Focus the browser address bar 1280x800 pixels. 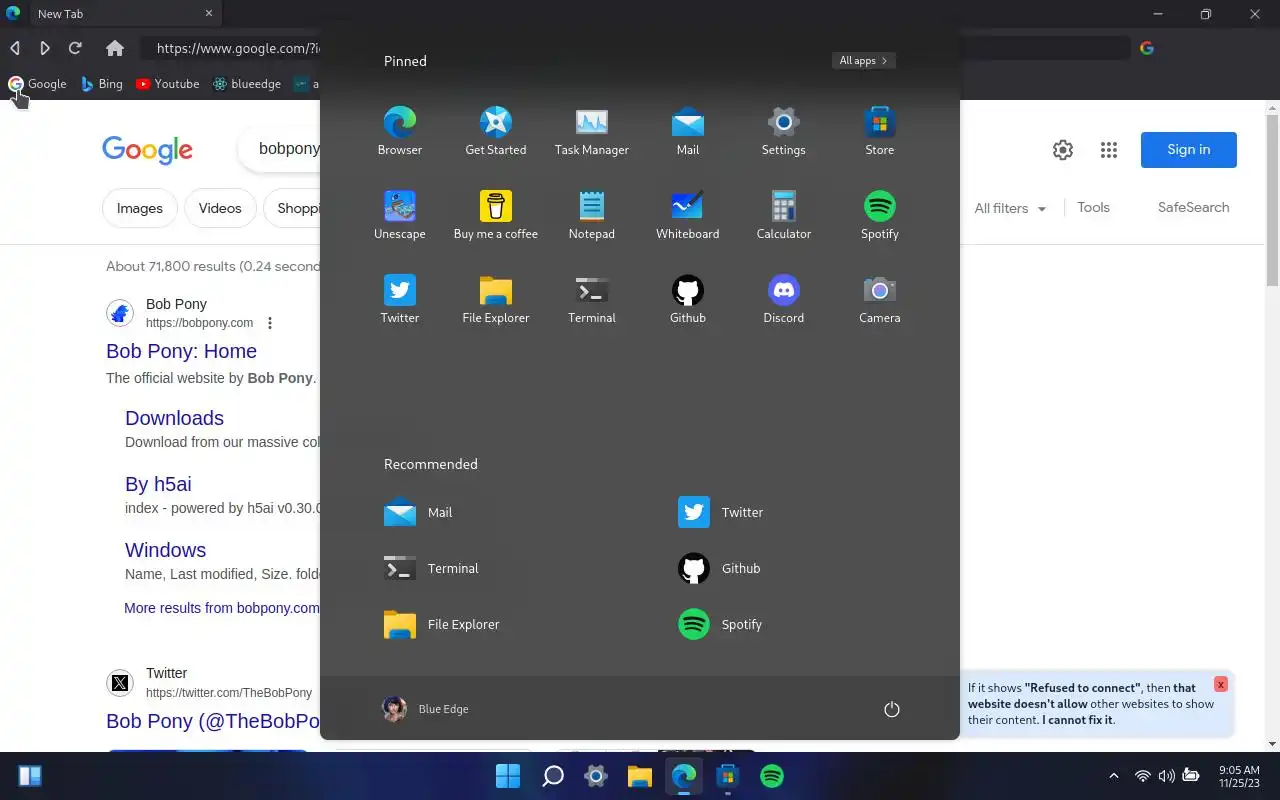coord(635,48)
